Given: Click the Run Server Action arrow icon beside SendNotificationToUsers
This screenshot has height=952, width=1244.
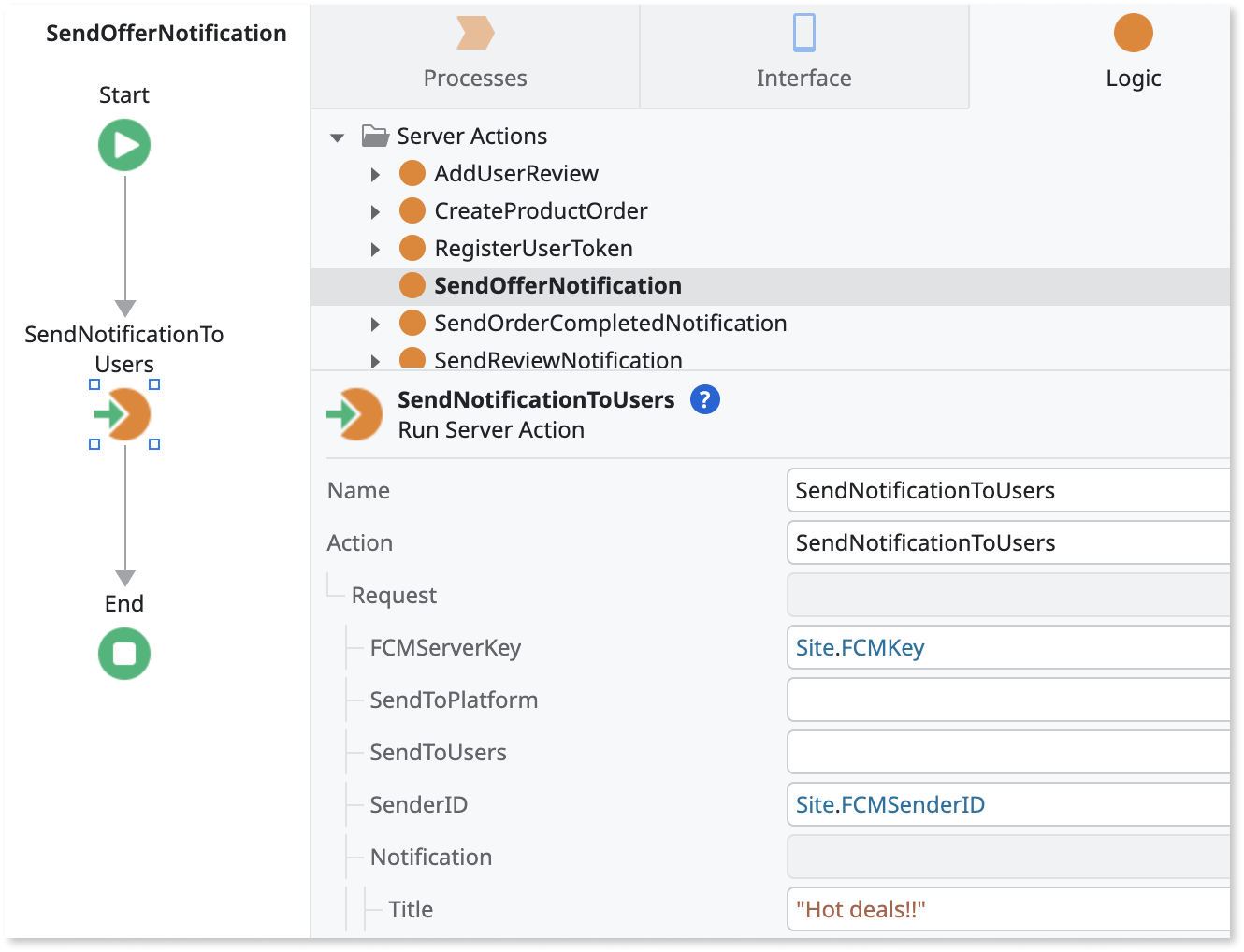Looking at the screenshot, I should tap(354, 413).
